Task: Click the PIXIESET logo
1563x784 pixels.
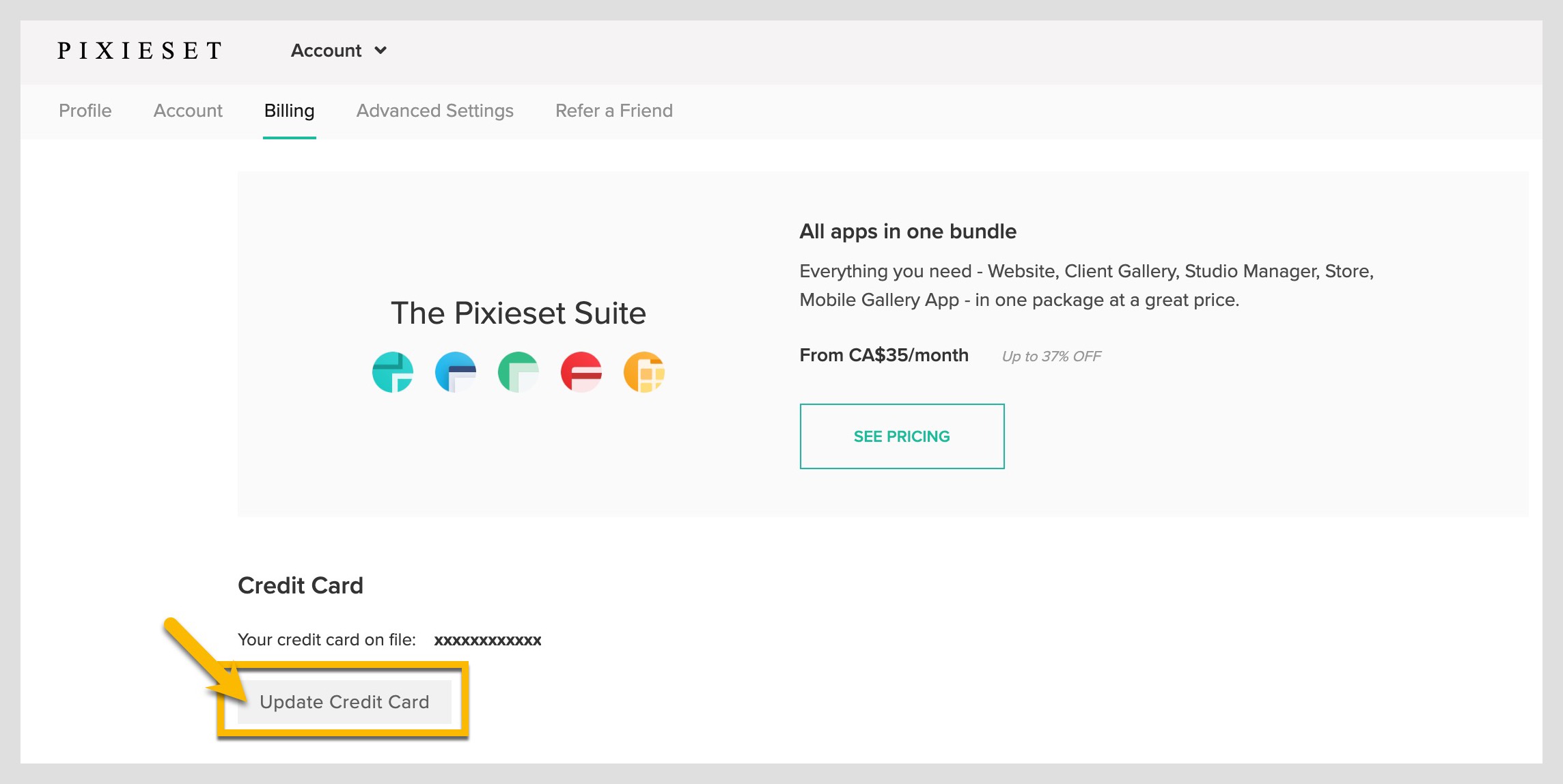Action: pyautogui.click(x=140, y=51)
